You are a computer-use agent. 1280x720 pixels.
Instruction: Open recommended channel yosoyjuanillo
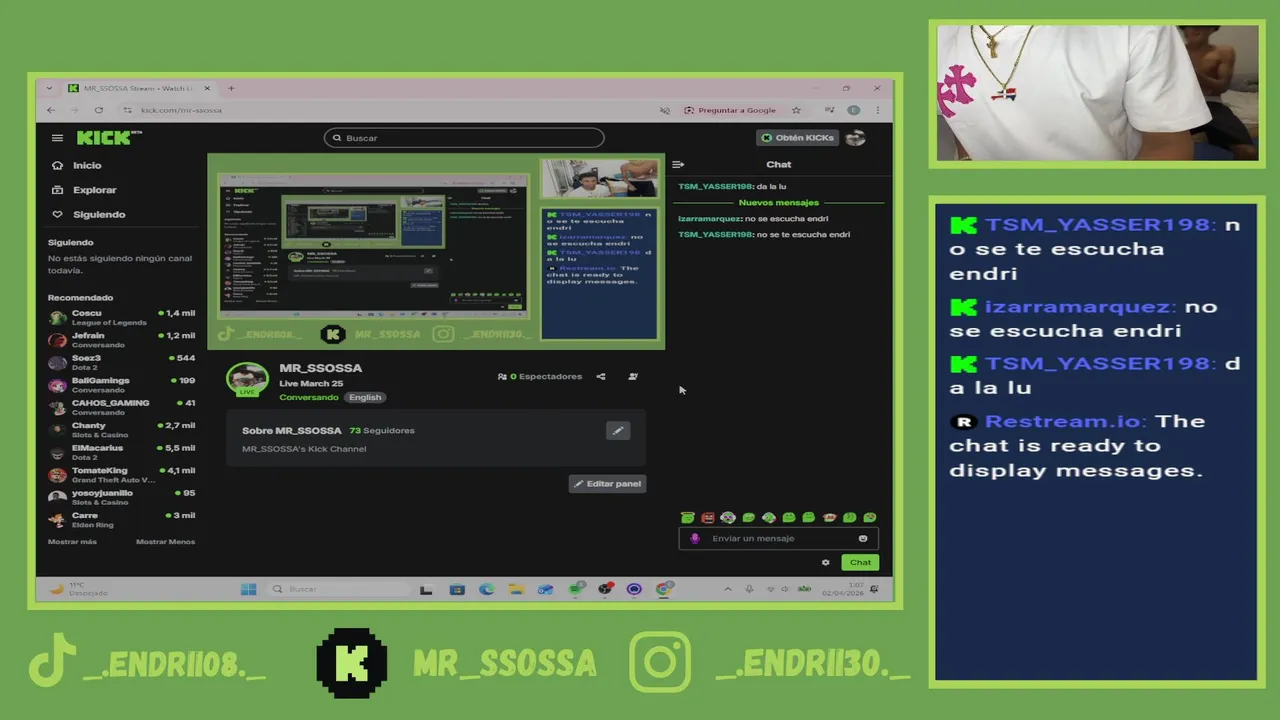(x=121, y=497)
